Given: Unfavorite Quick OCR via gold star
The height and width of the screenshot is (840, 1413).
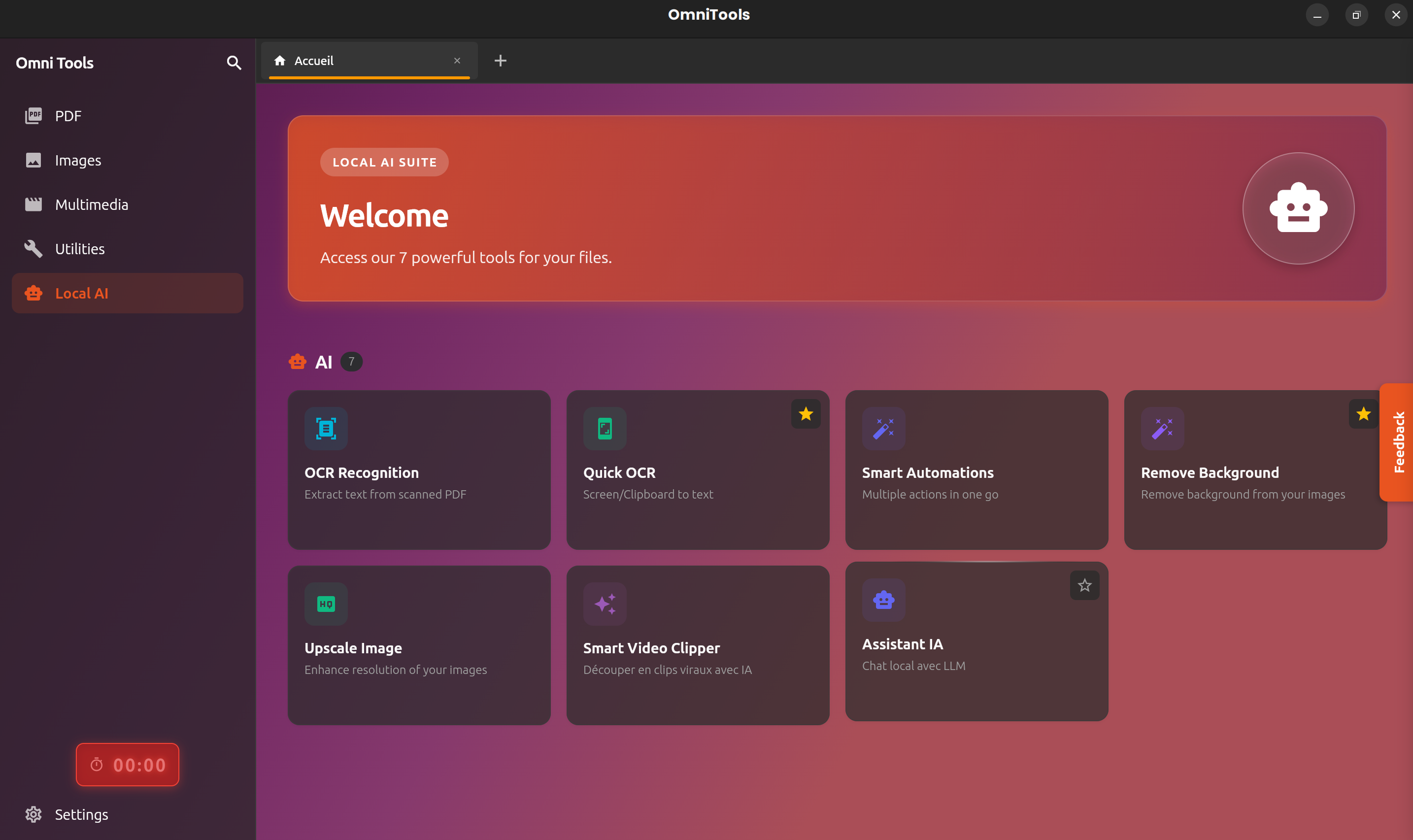Looking at the screenshot, I should point(805,414).
